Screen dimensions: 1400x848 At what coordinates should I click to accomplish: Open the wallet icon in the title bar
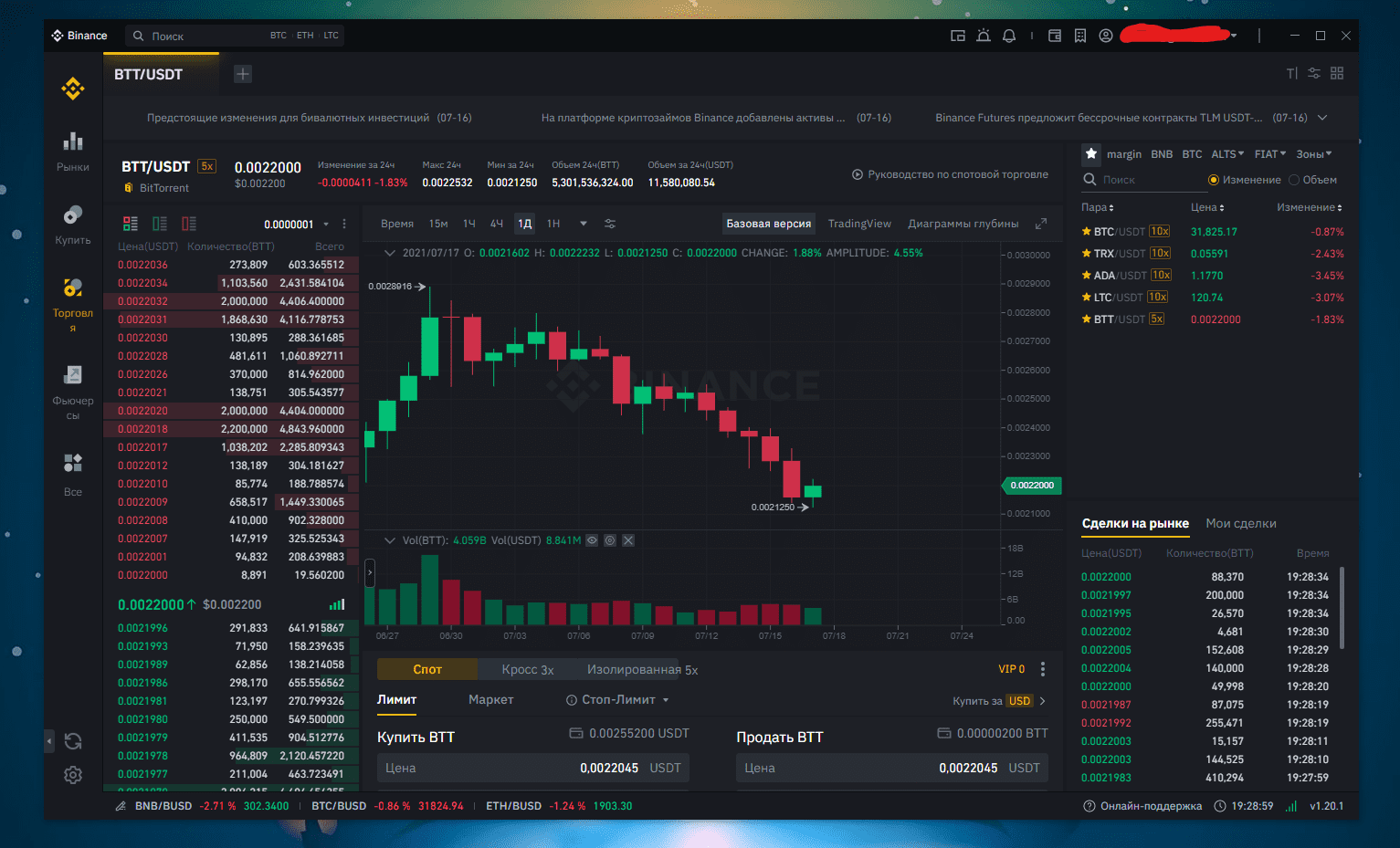tap(1055, 36)
